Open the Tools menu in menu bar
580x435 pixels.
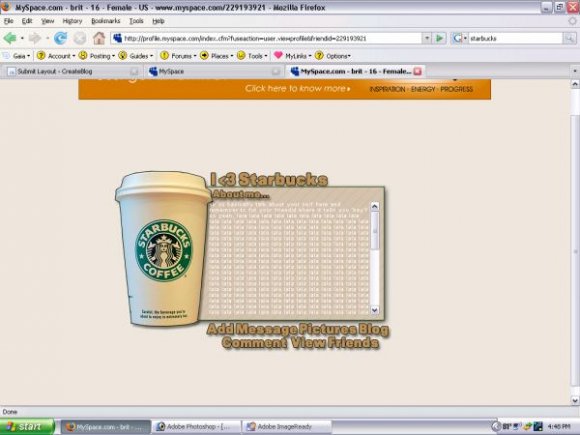pos(136,21)
